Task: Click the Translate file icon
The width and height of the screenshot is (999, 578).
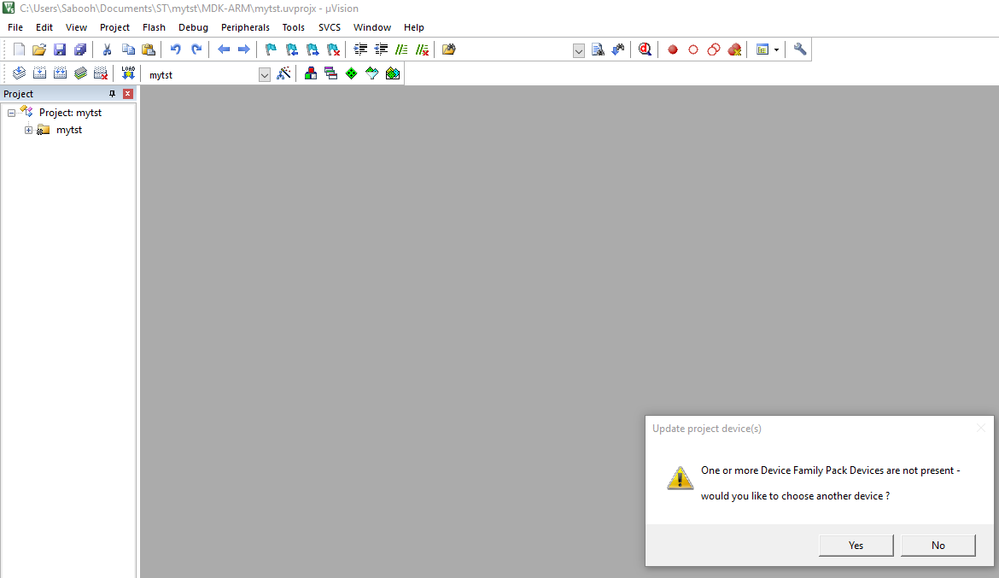Action: coord(19,74)
